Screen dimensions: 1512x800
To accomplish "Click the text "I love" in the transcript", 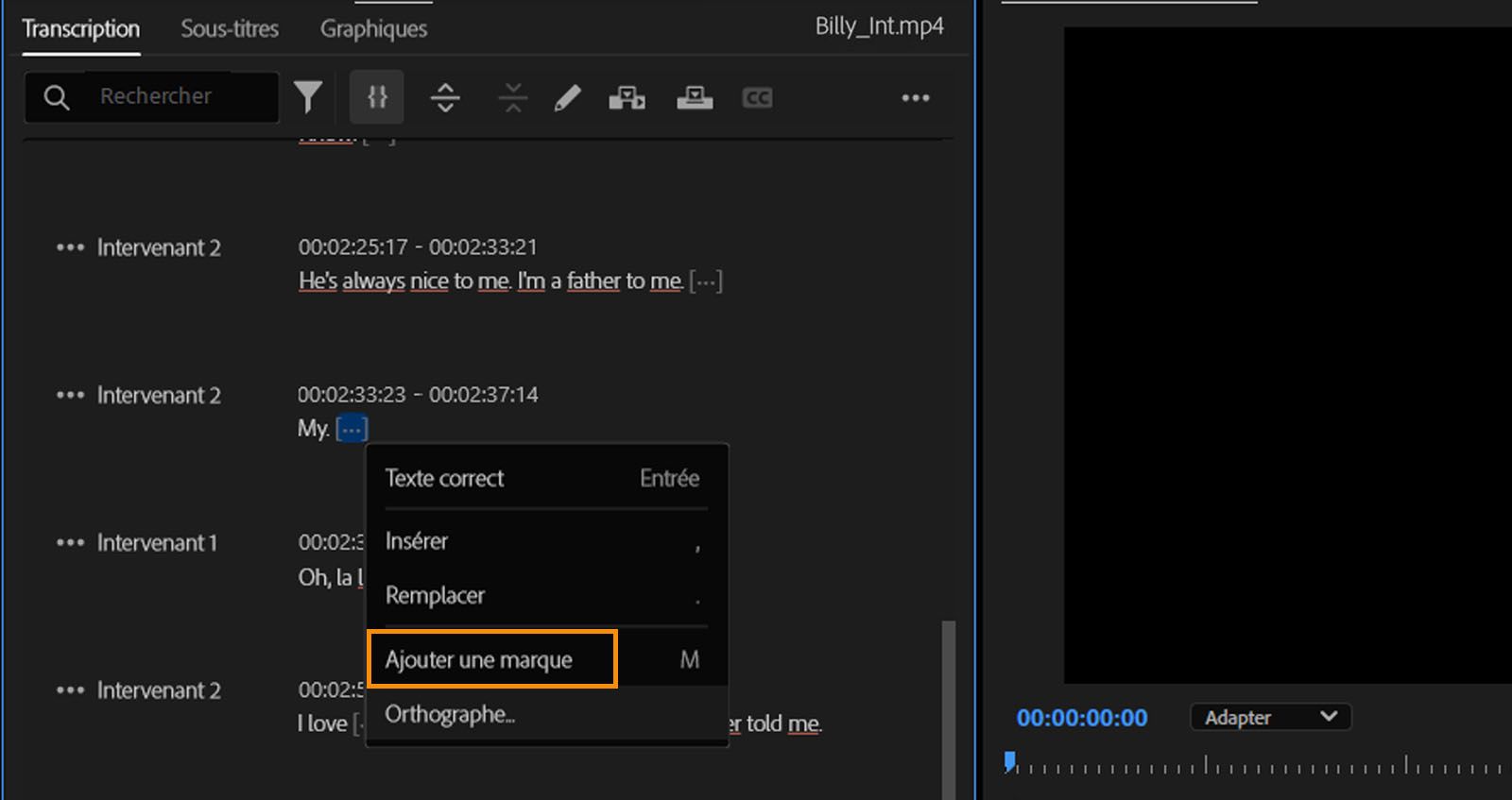I will pyautogui.click(x=322, y=723).
